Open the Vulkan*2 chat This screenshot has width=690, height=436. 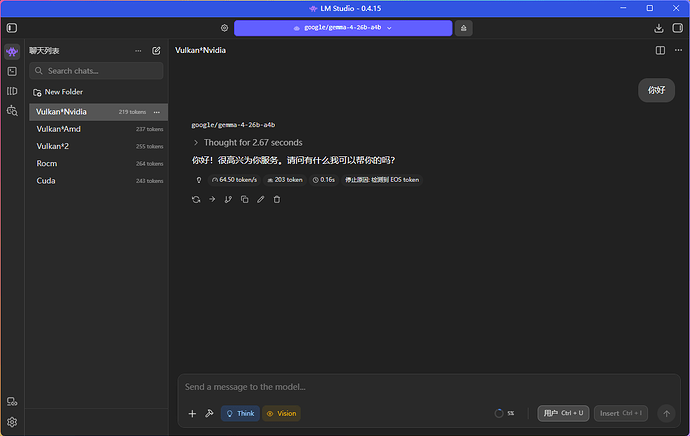(98, 146)
